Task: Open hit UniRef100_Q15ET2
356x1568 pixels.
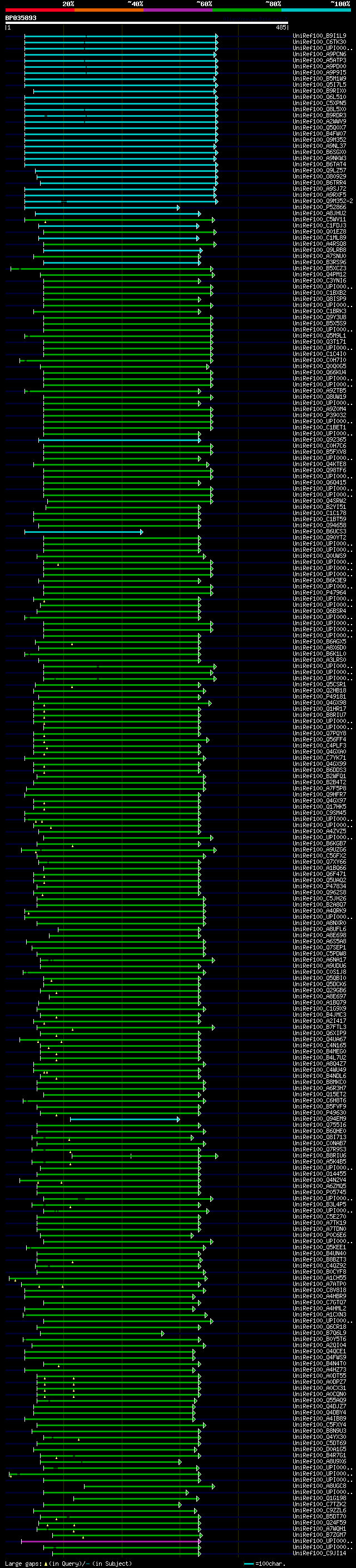Action: coord(319,1095)
